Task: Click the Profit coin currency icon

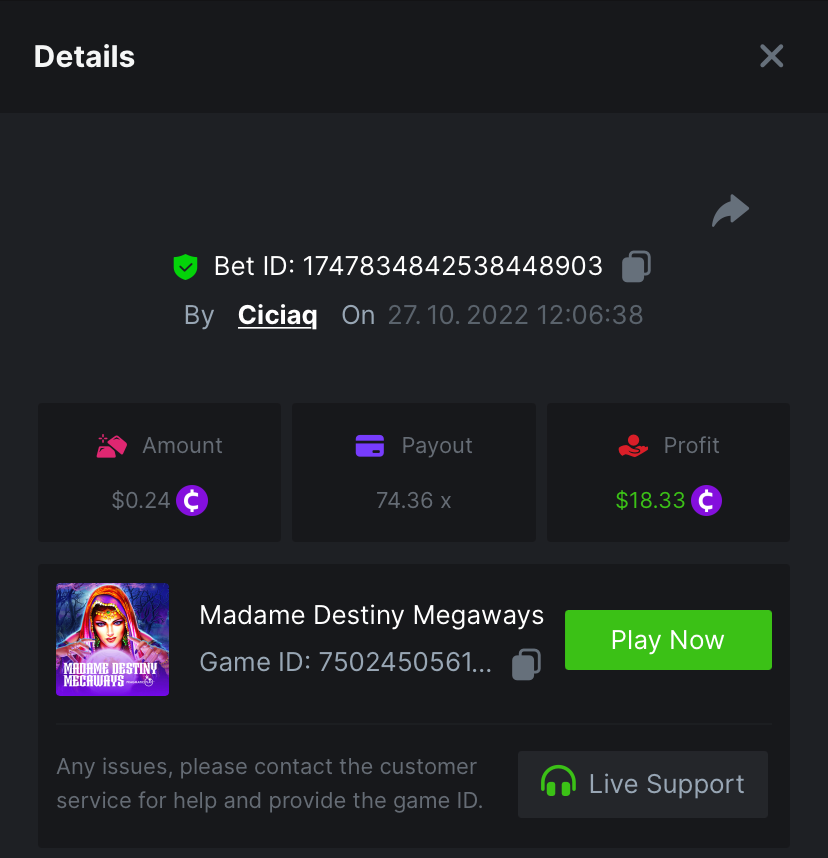Action: (x=706, y=500)
